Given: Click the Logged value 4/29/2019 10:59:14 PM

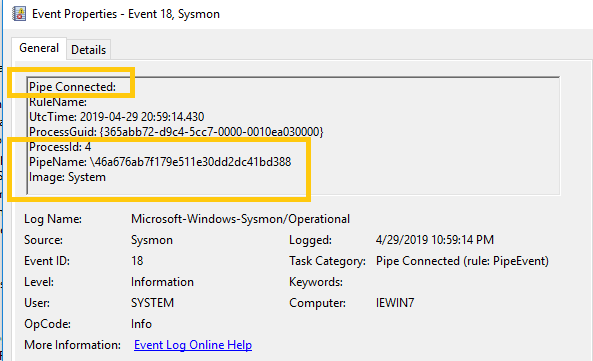Looking at the screenshot, I should point(435,240).
